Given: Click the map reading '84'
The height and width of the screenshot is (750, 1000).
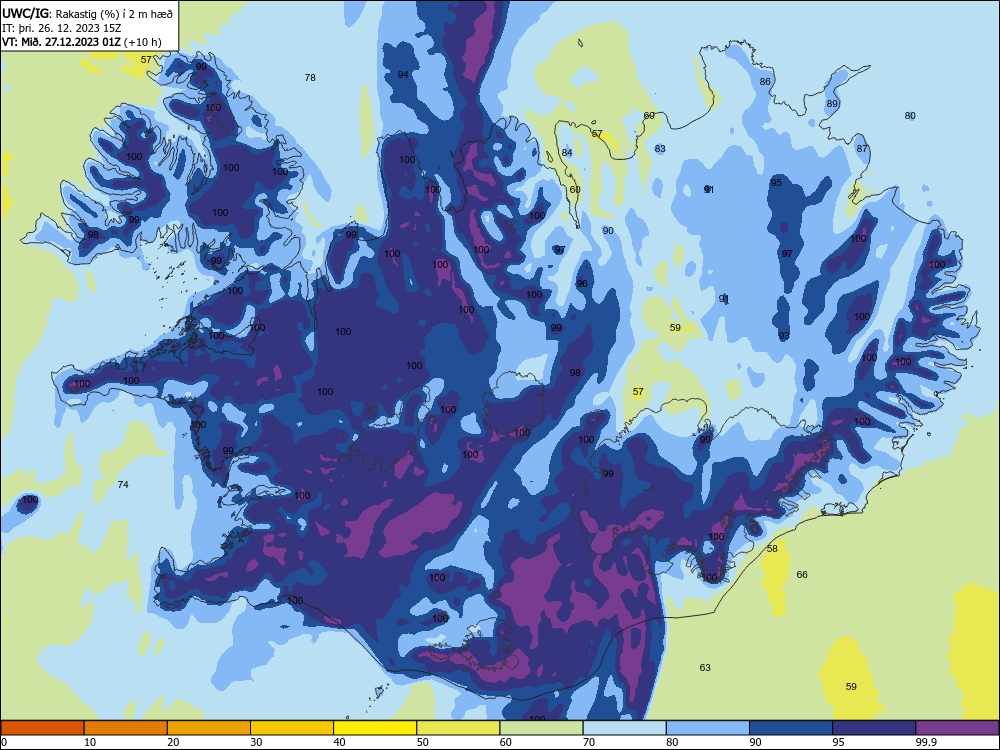Looking at the screenshot, I should click(567, 152).
